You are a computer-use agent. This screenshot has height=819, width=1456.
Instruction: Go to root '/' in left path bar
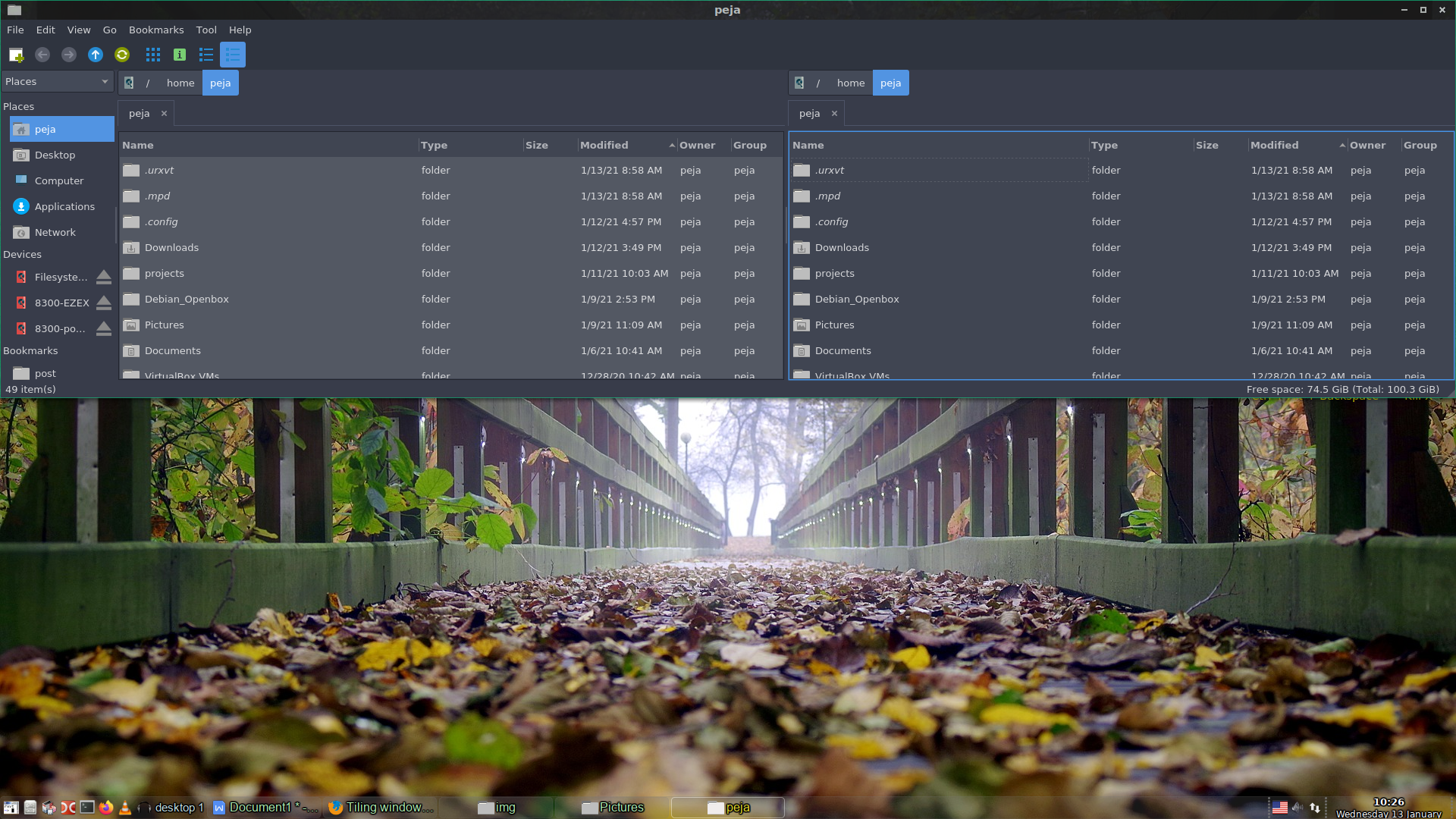(148, 83)
